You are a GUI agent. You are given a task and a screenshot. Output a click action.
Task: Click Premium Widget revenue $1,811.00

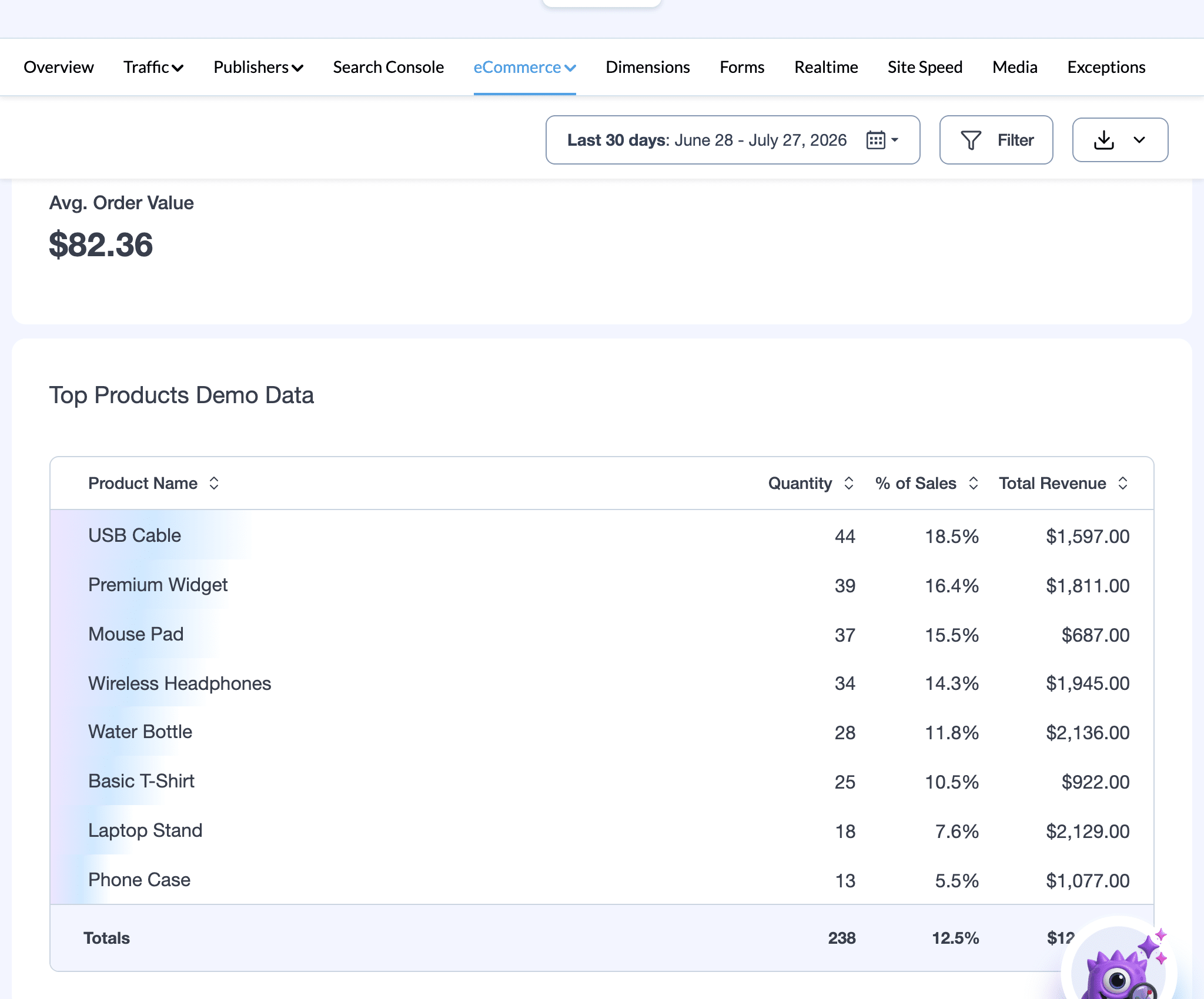coord(1088,586)
